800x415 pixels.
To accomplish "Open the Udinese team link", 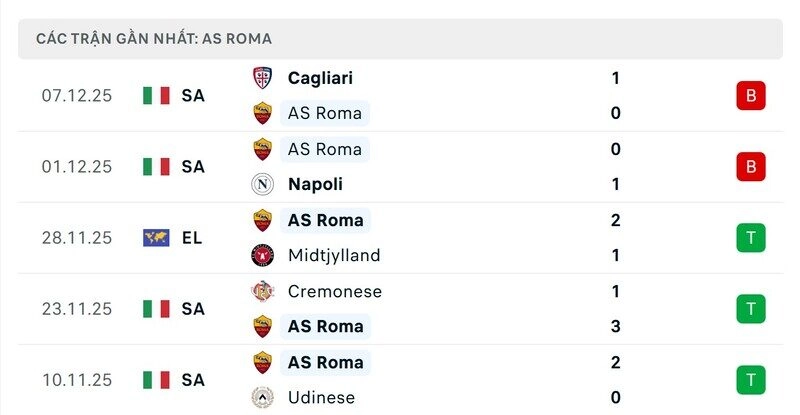I will pos(321,397).
